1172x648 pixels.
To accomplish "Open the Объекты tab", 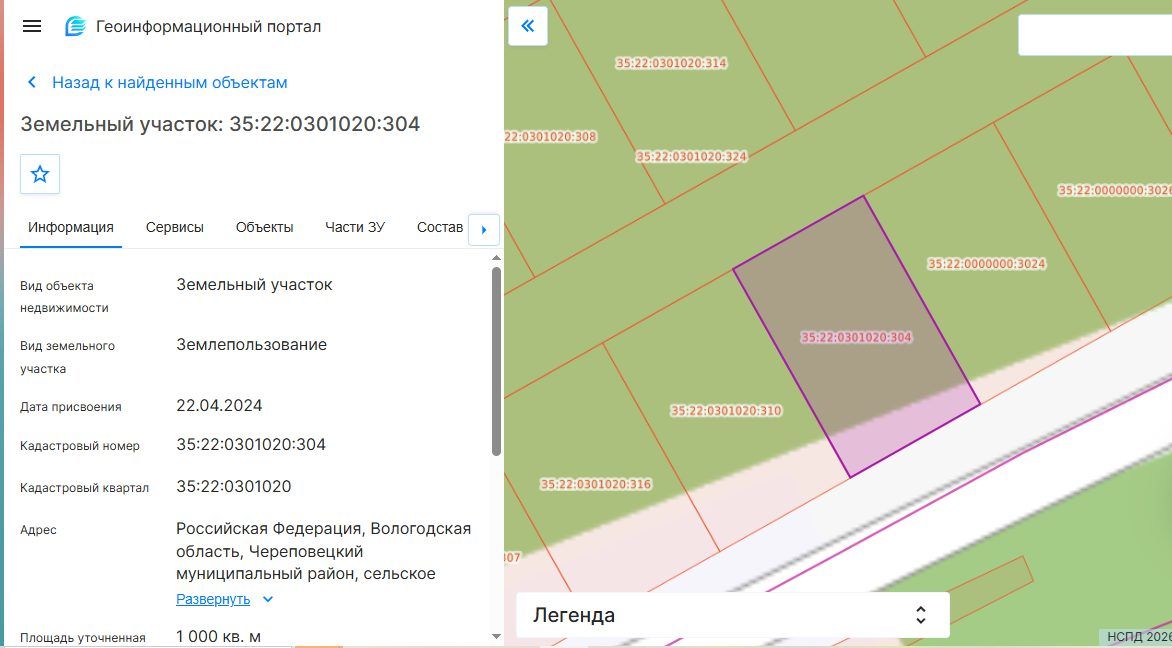I will [265, 227].
